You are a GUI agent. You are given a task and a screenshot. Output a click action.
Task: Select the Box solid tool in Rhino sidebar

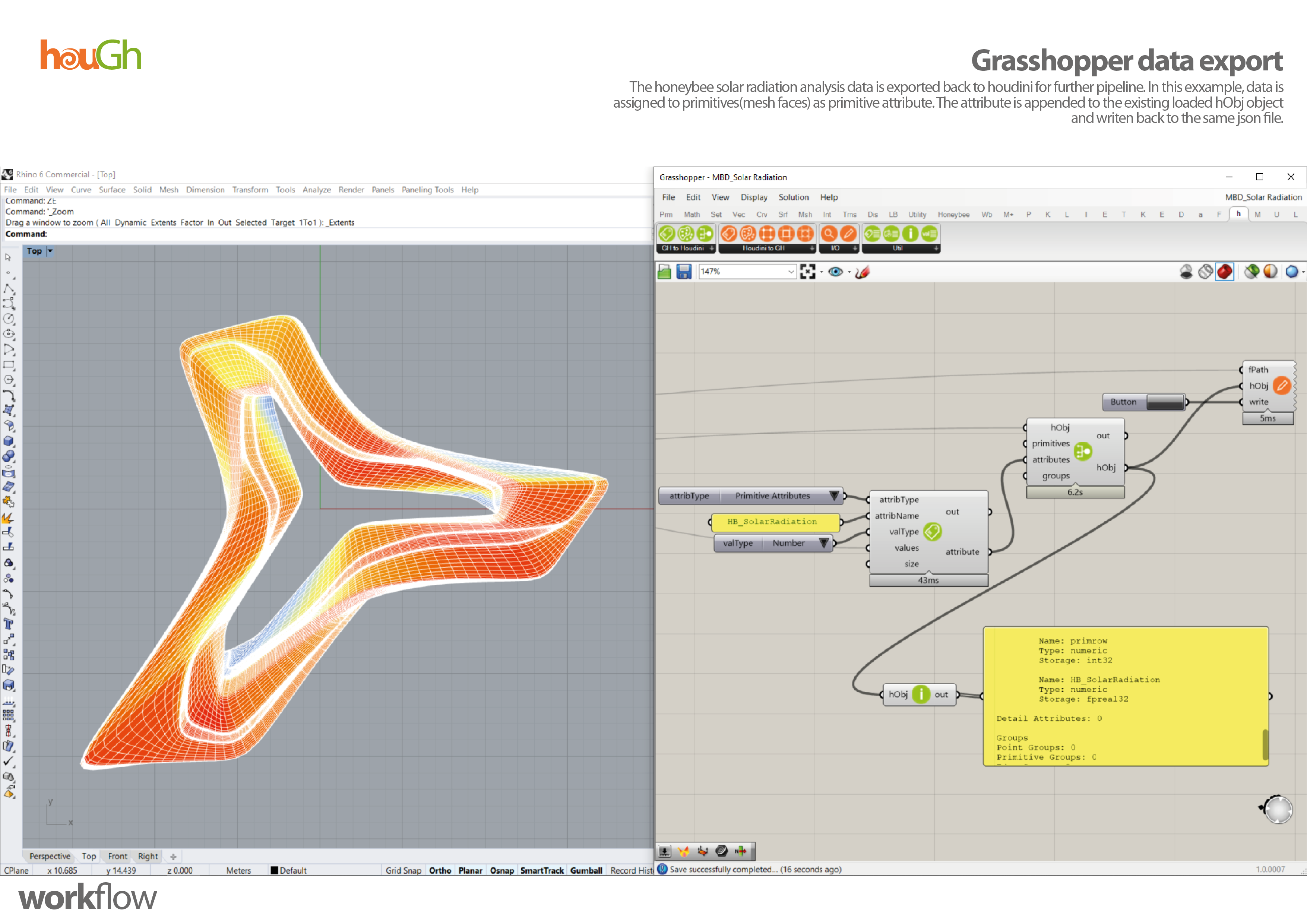tap(9, 441)
